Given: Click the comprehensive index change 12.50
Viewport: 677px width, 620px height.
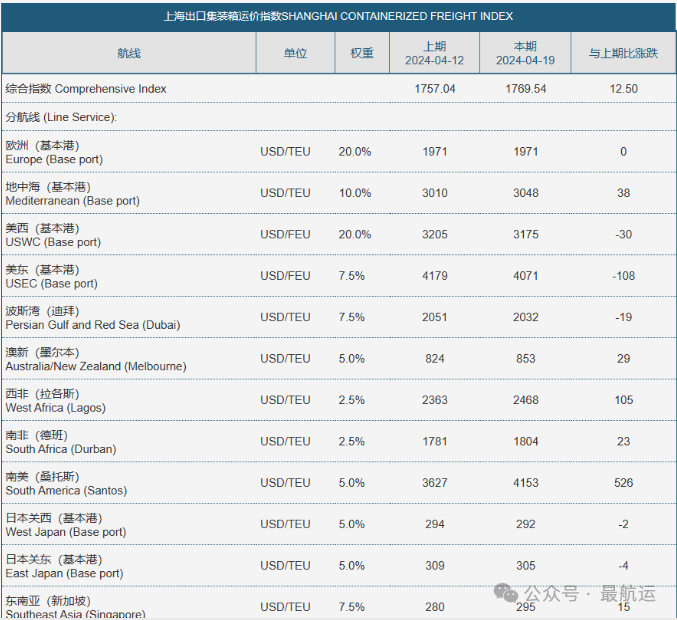Looking at the screenshot, I should (x=623, y=89).
